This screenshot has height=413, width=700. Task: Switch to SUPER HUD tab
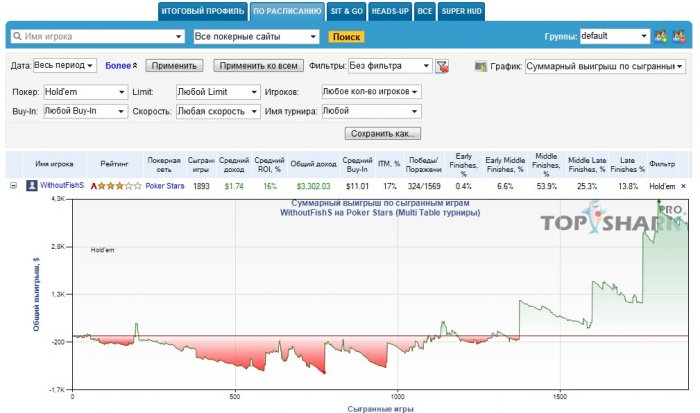[x=462, y=11]
